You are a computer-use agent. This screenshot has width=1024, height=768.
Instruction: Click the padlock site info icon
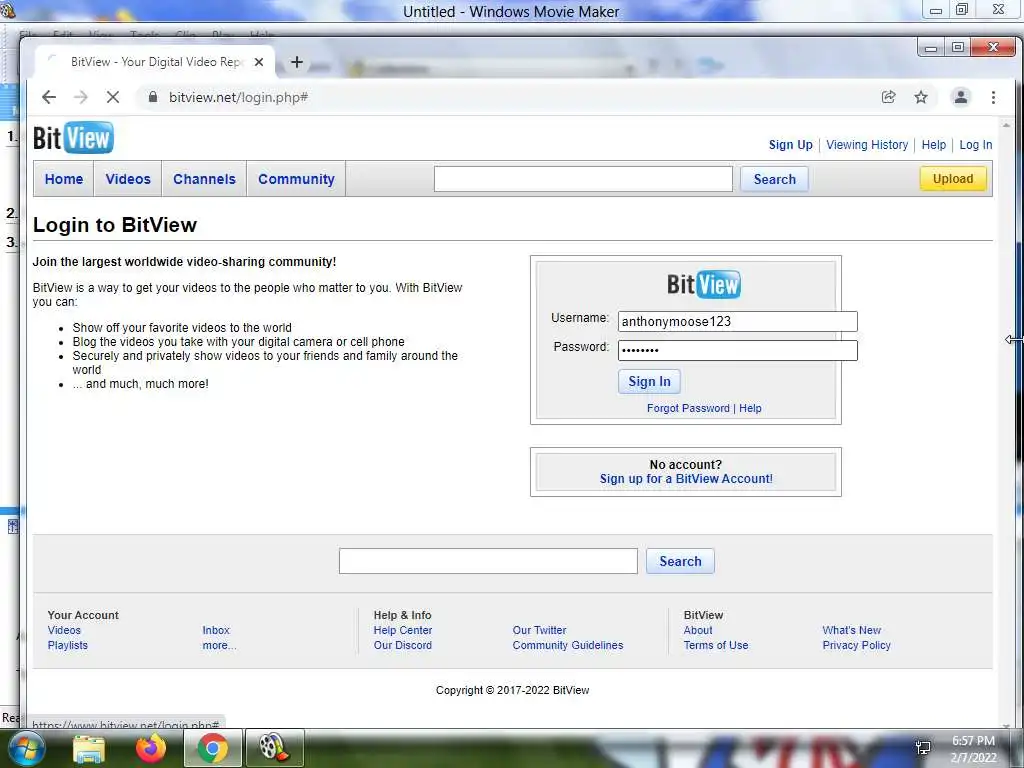[x=153, y=97]
